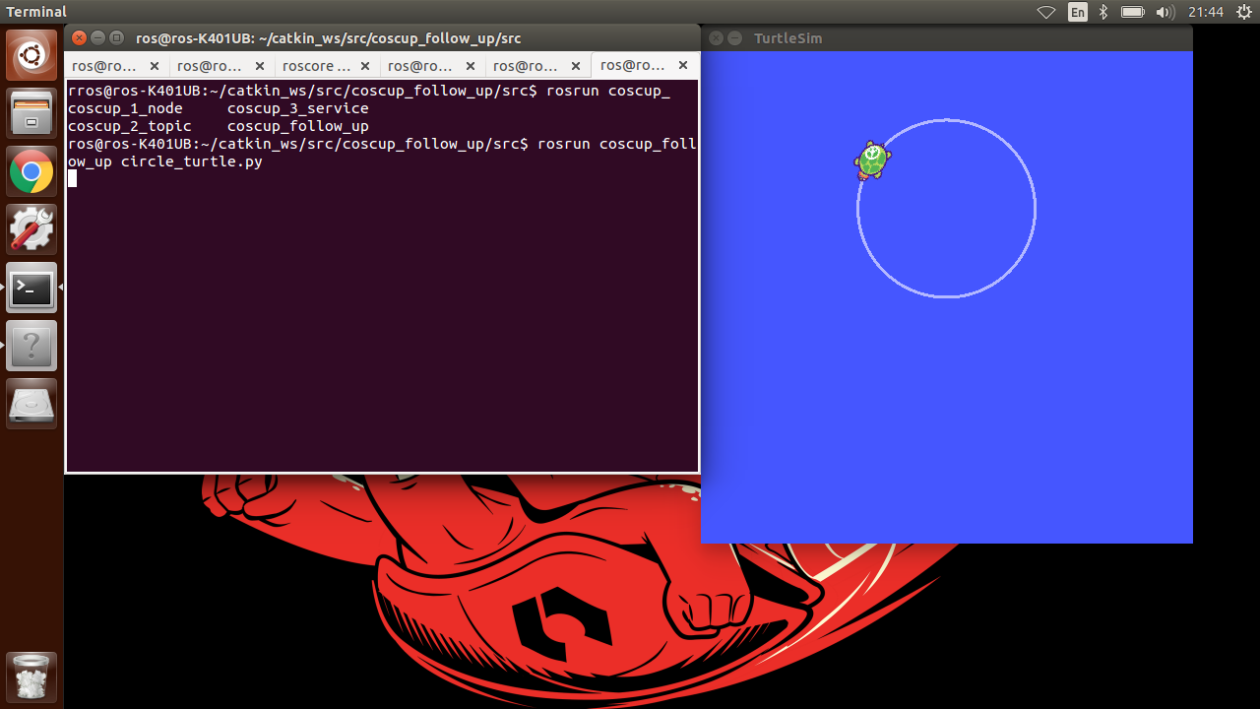Viewport: 1260px width, 709px height.
Task: Click the Terminal window title path text
Action: 329,38
